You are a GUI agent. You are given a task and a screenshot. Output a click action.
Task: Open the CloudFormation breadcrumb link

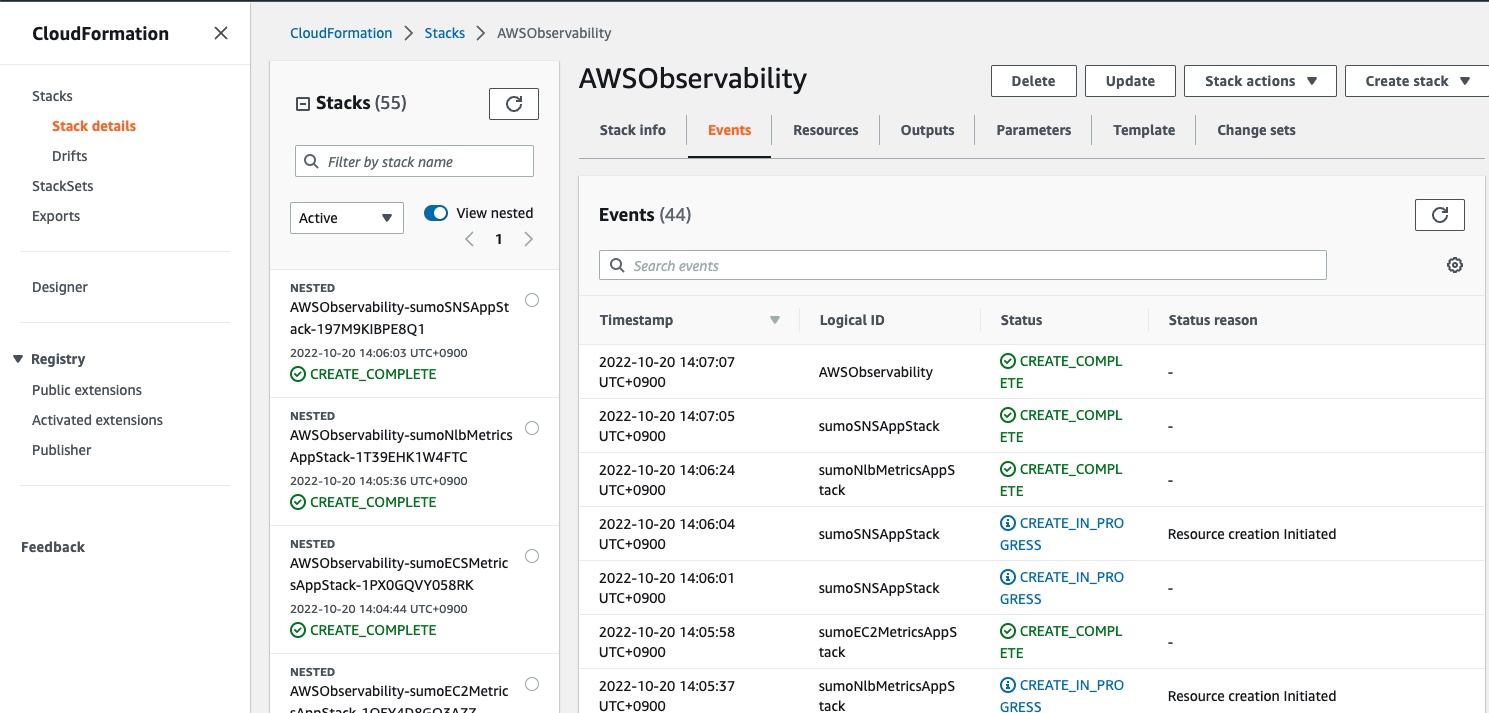pos(341,32)
